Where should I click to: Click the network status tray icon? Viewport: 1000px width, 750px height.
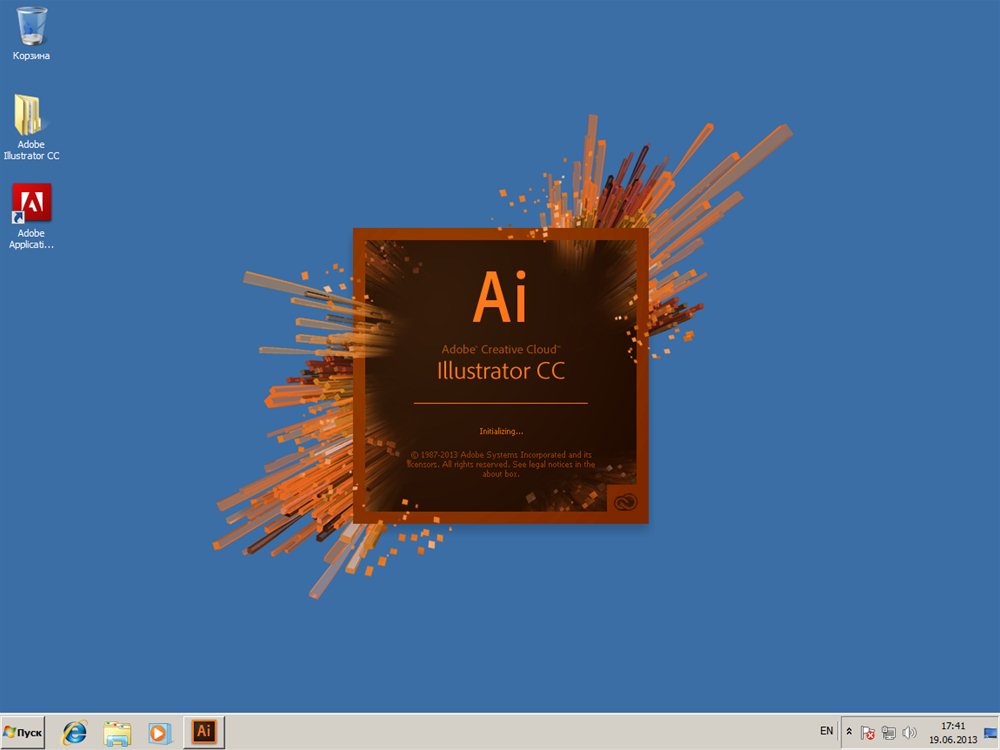point(888,732)
